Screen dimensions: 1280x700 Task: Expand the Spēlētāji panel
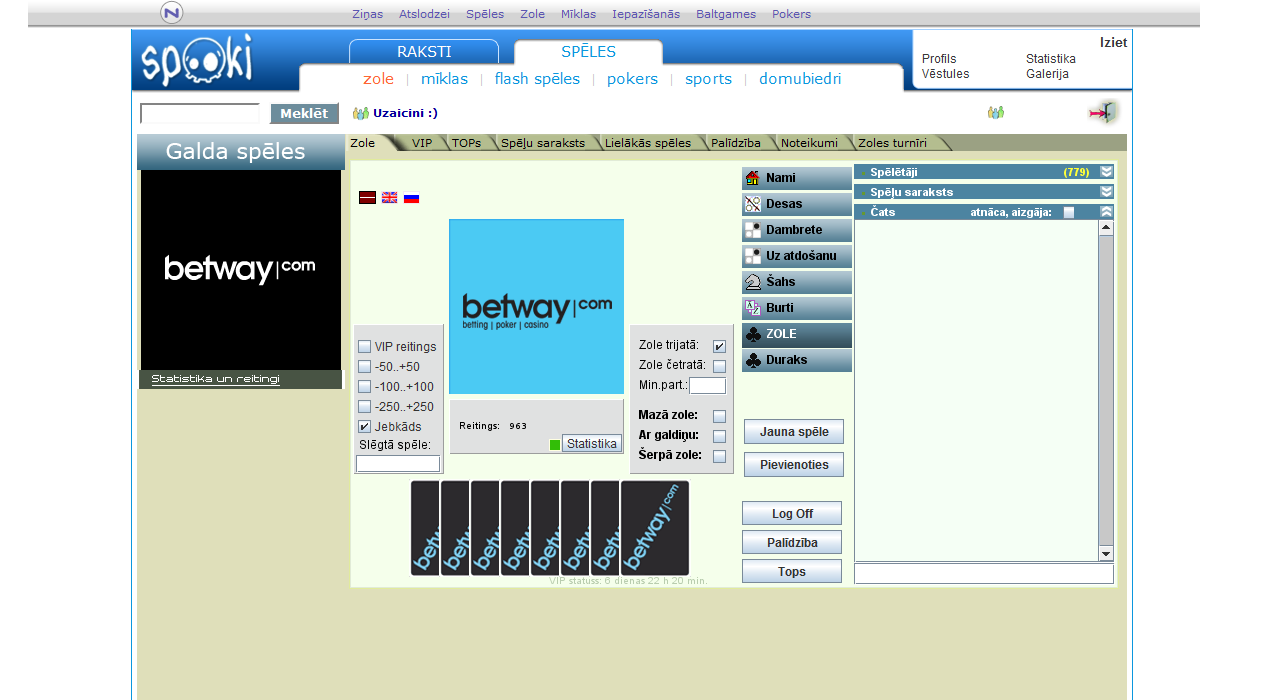(1106, 172)
